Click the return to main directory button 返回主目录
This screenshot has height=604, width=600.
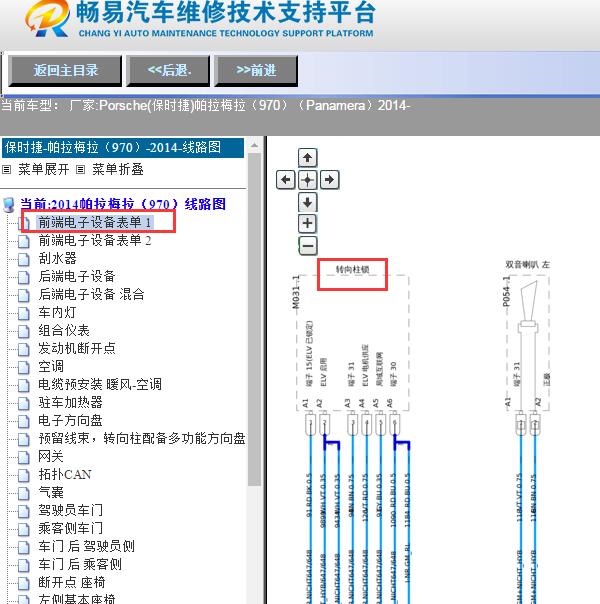click(65, 70)
